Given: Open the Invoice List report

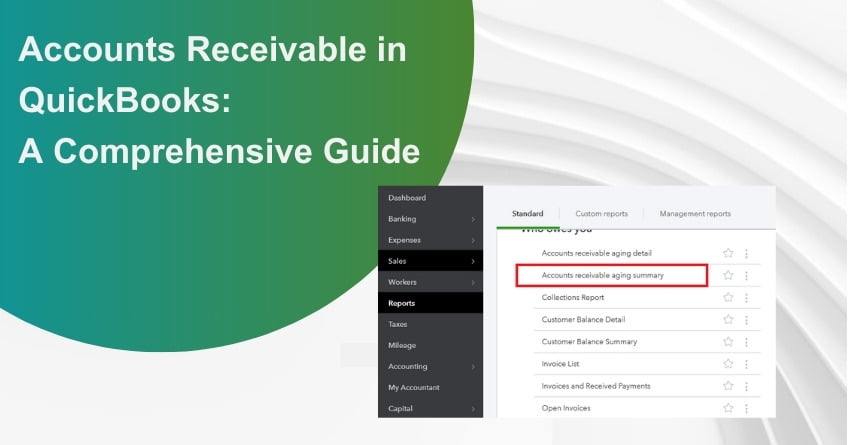Looking at the screenshot, I should click(560, 364).
